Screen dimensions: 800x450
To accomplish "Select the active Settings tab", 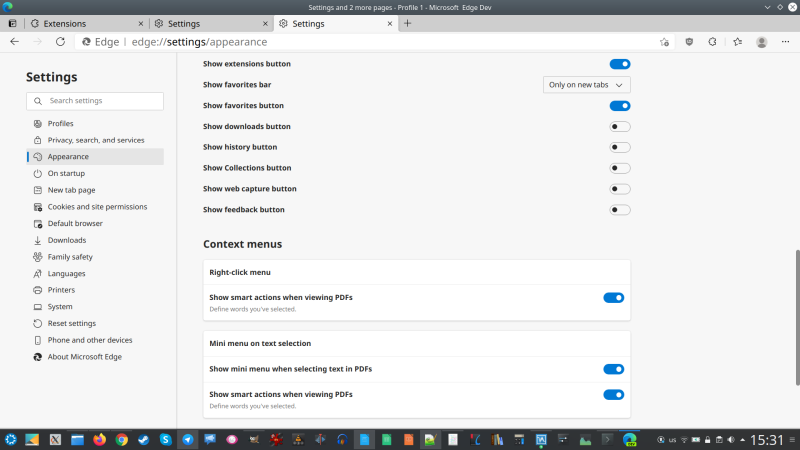I will tap(336, 23).
